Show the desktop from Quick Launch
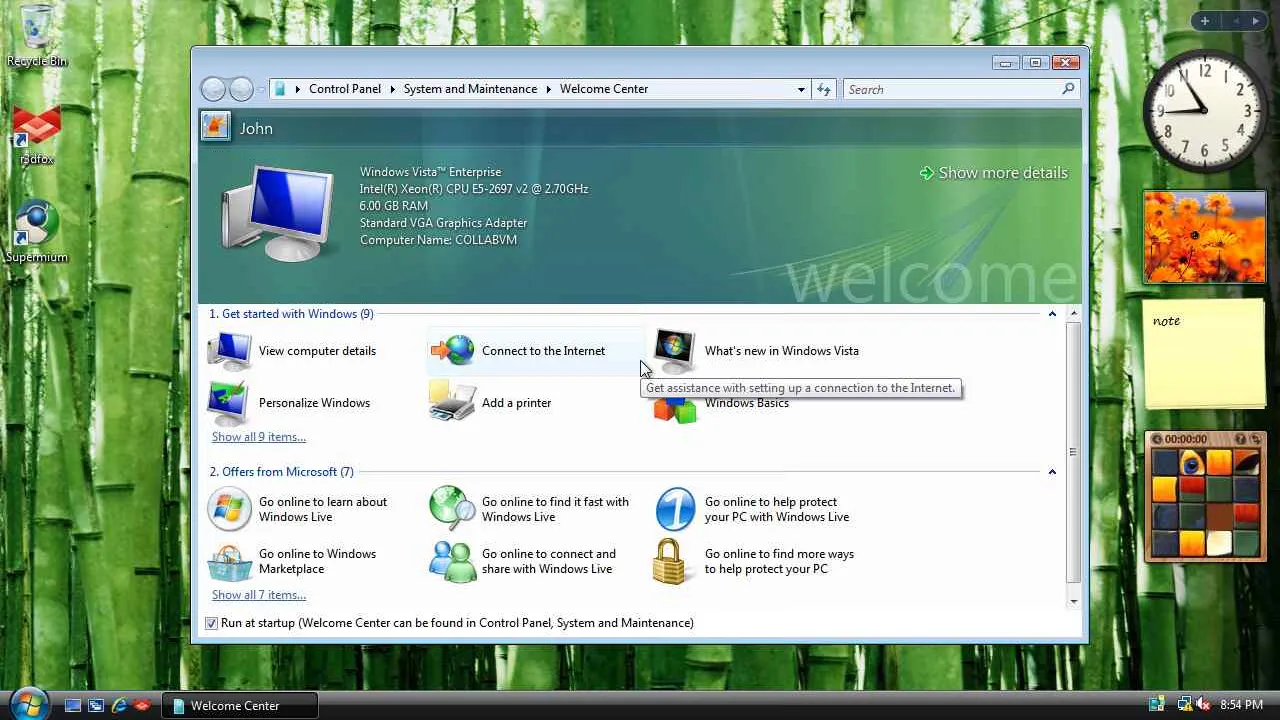1280x720 pixels. click(73, 705)
